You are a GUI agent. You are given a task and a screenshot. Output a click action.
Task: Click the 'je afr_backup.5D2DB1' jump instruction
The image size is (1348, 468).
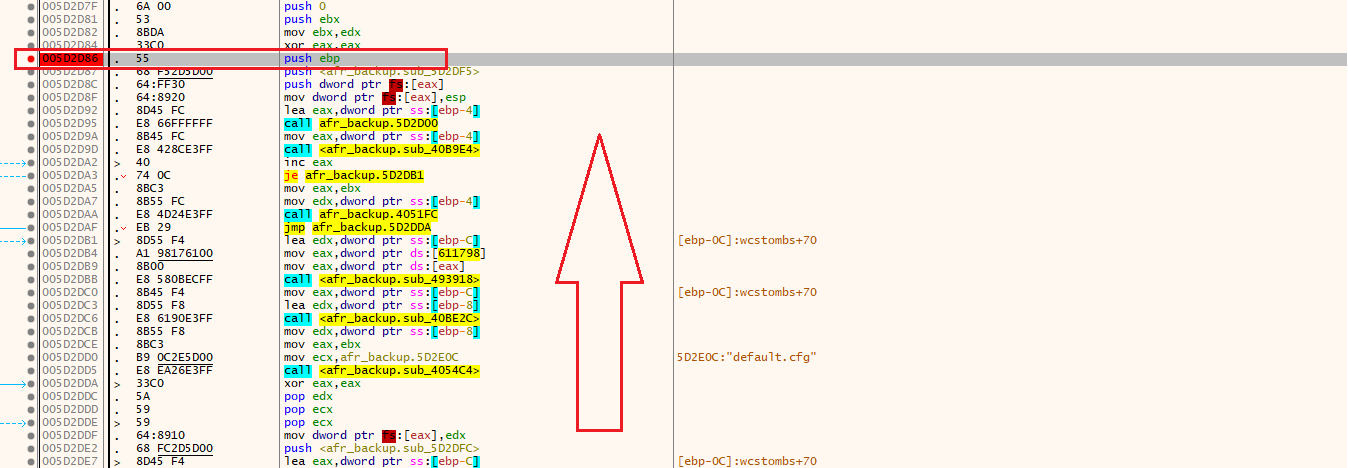tap(353, 175)
